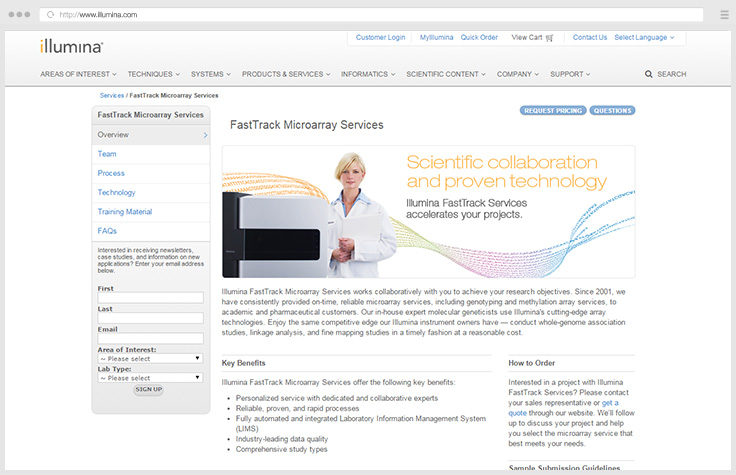Expand the Select Language dropdown

click(x=644, y=37)
